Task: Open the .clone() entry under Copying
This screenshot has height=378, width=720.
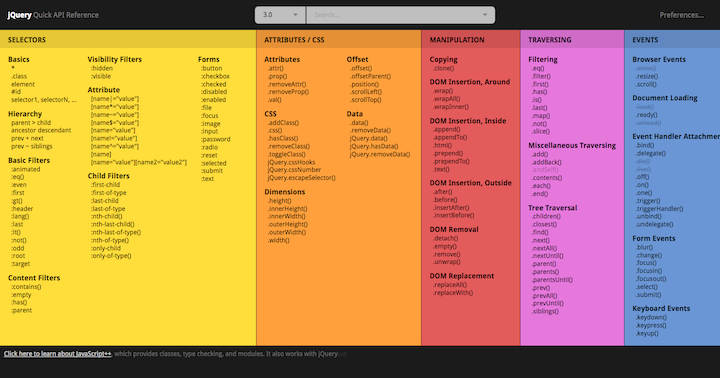Action: (x=444, y=68)
